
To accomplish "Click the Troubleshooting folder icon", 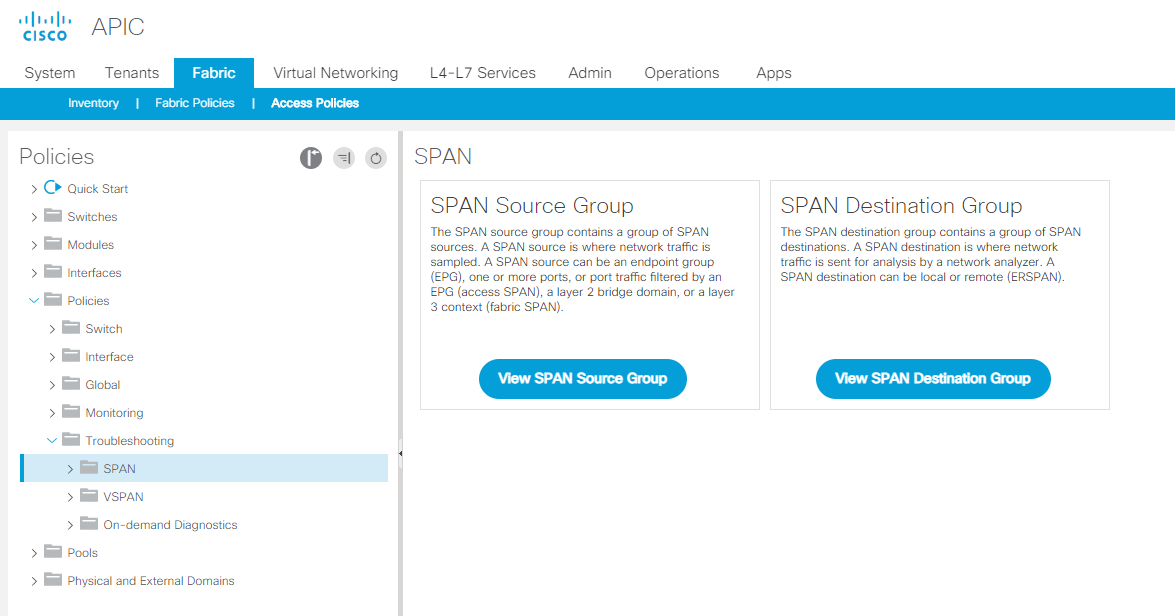I will tap(70, 439).
